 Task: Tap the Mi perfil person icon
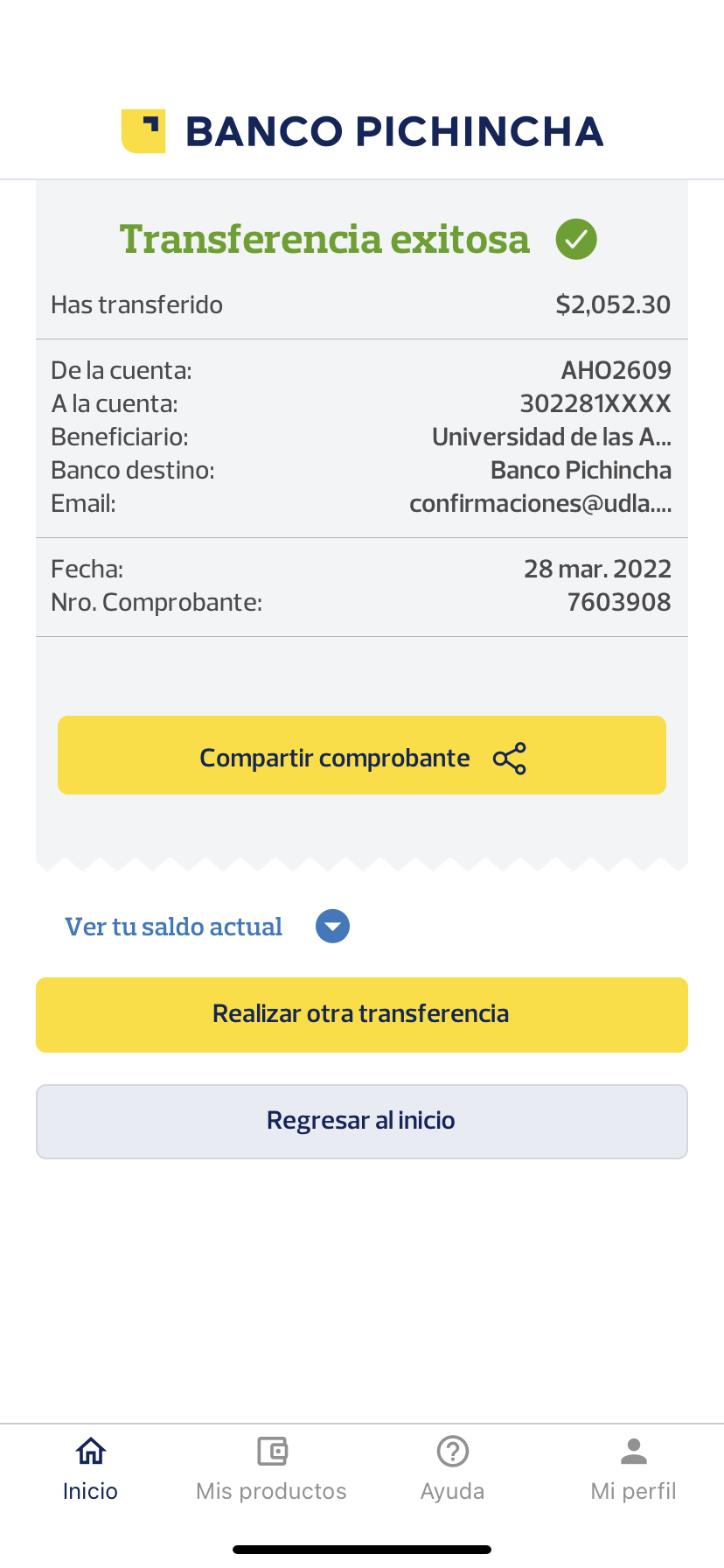(634, 1451)
